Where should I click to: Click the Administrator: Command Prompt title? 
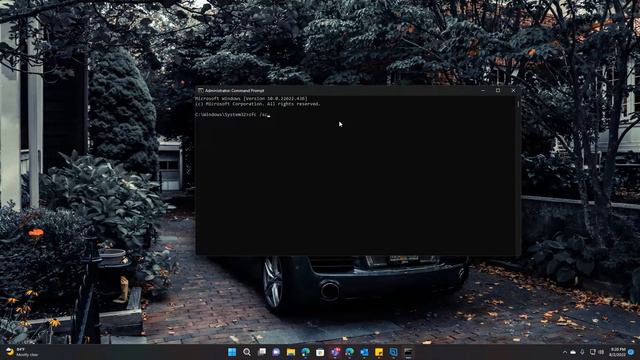point(234,91)
